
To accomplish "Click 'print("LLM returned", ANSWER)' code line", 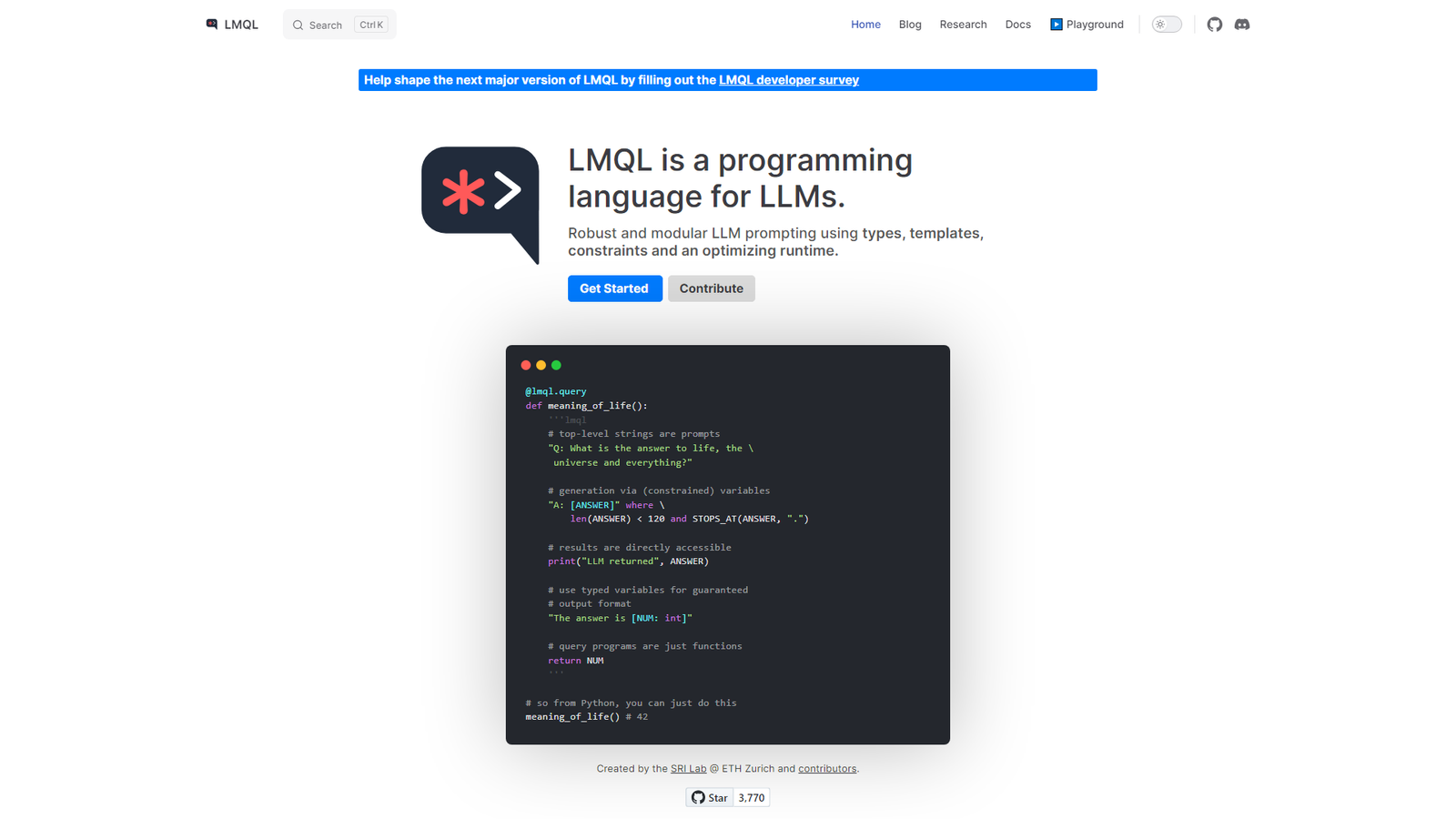I will 628,561.
